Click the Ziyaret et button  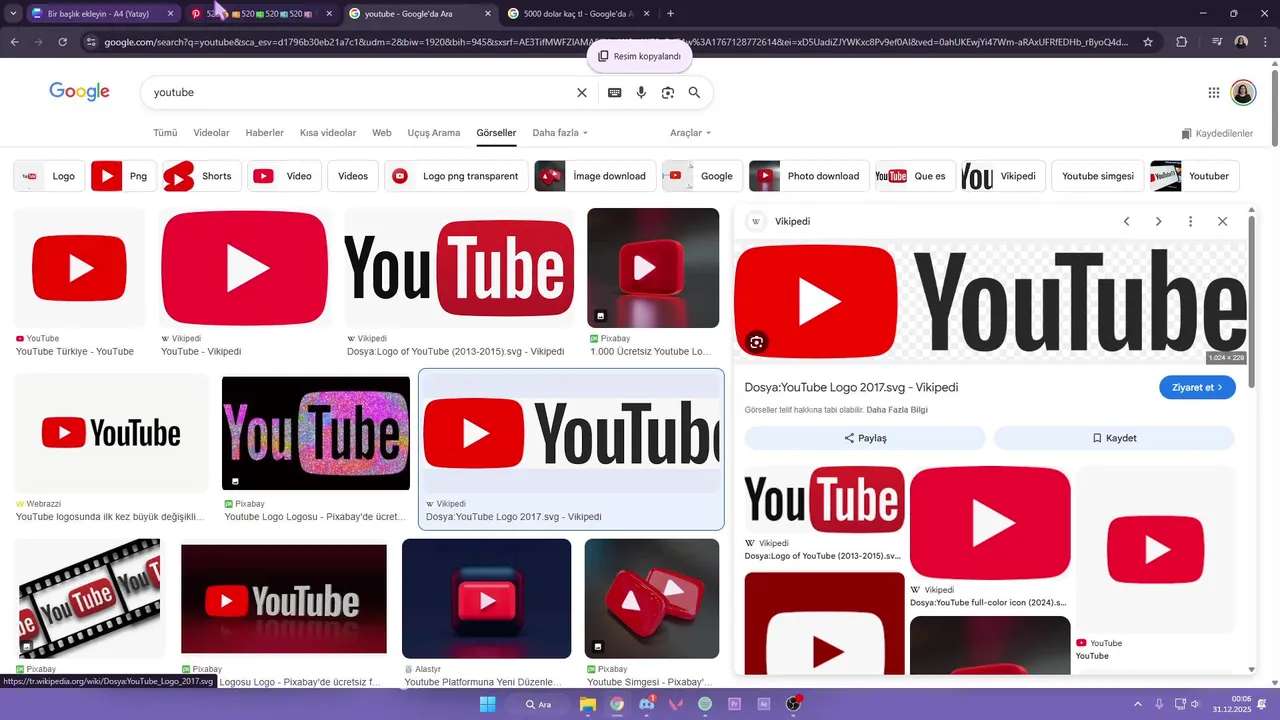pyautogui.click(x=1197, y=387)
